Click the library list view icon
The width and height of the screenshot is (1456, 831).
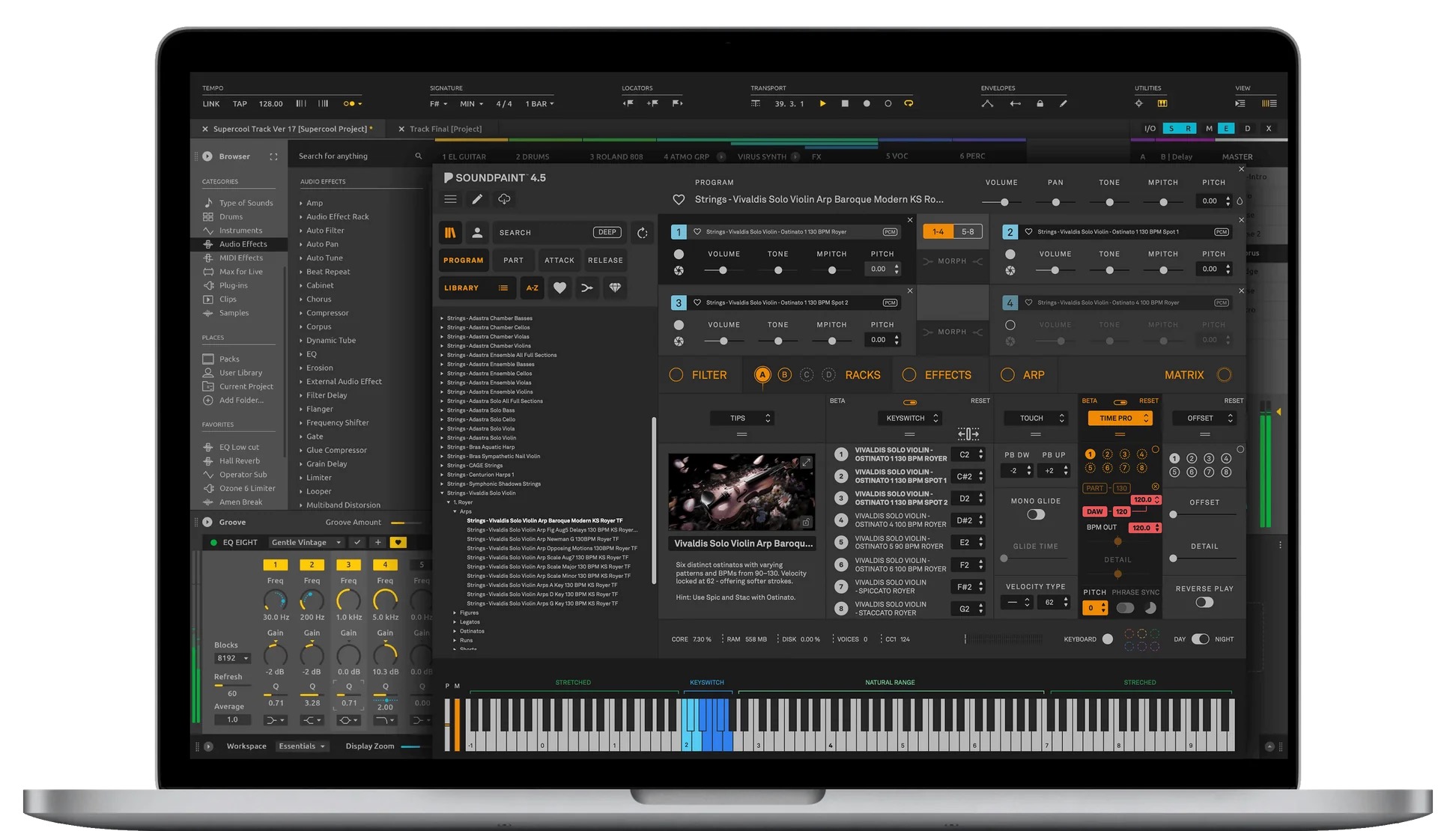[x=503, y=288]
